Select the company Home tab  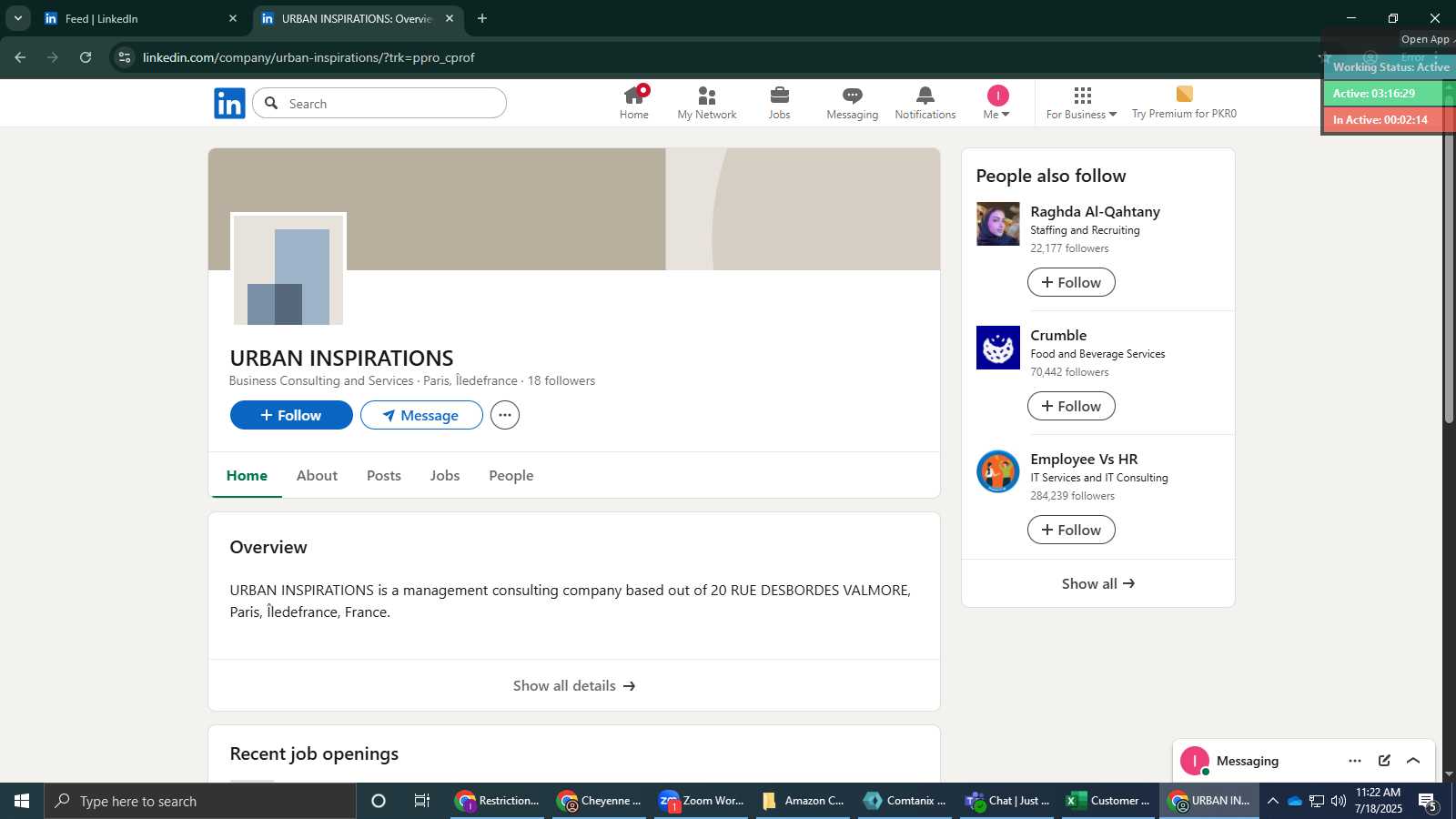pos(247,475)
